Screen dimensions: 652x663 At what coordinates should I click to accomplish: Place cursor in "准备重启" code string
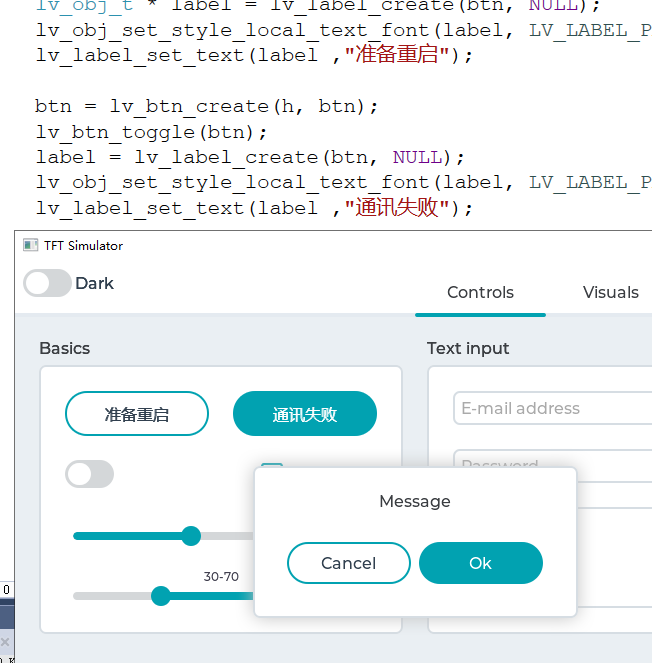(x=397, y=55)
